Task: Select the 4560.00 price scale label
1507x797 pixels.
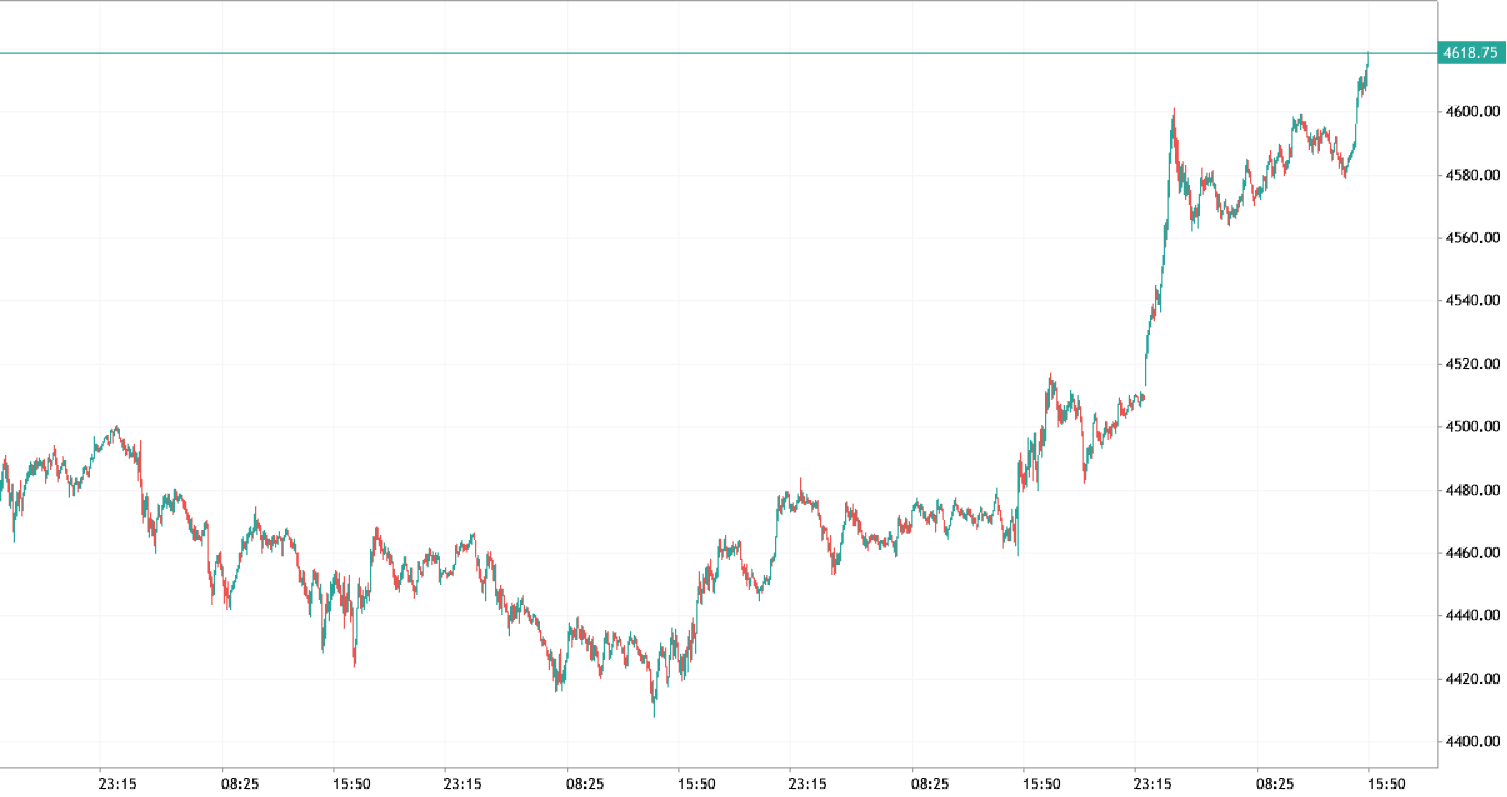Action: coord(1473,238)
